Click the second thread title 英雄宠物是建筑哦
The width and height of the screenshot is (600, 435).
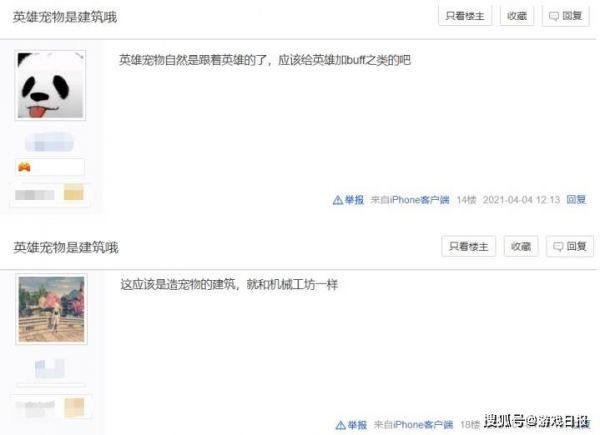coord(66,248)
